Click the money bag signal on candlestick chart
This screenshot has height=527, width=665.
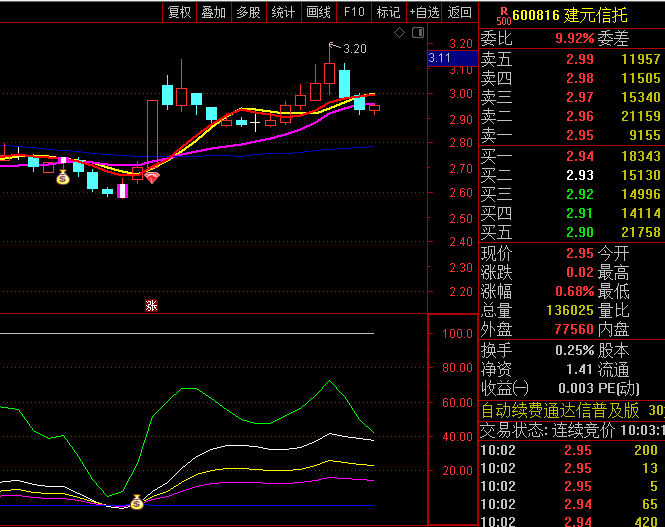pyautogui.click(x=62, y=178)
